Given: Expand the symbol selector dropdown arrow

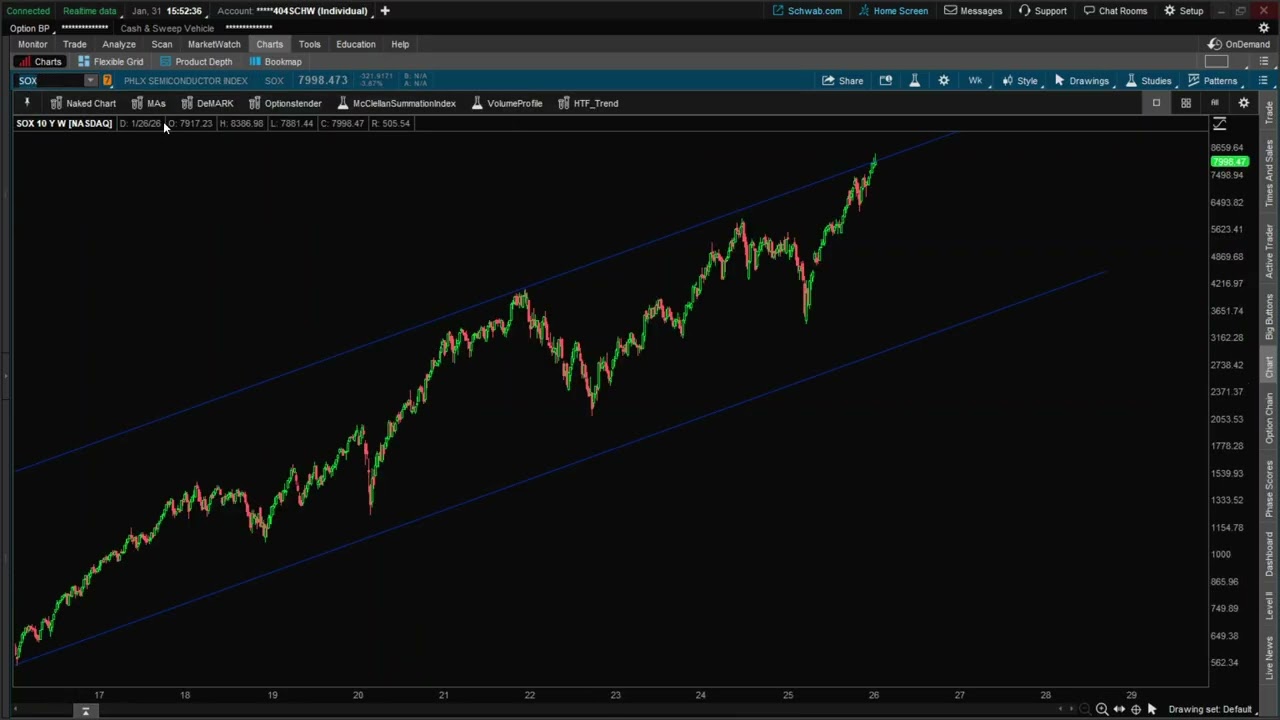Looking at the screenshot, I should coord(91,81).
